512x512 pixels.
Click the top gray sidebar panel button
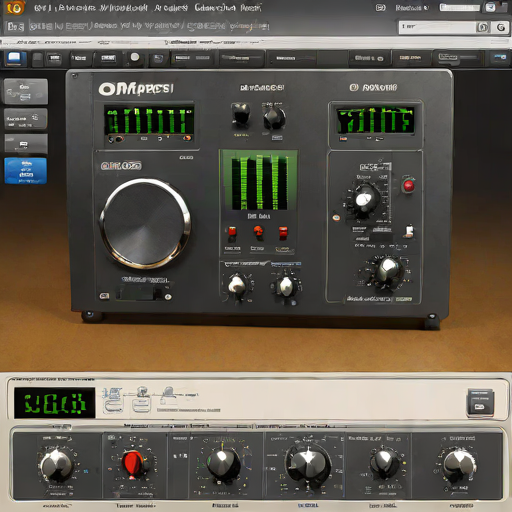click(26, 91)
